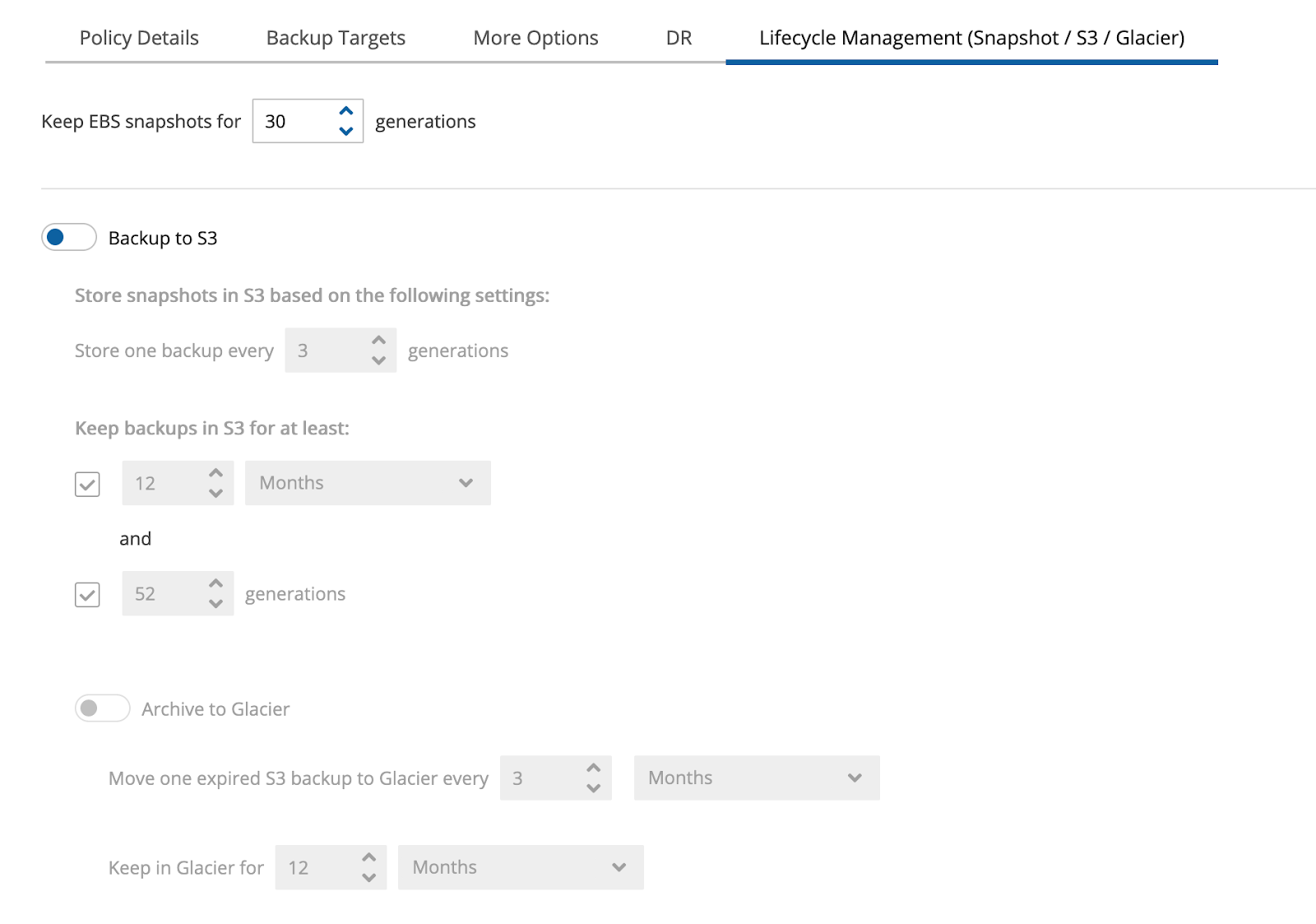The image size is (1316, 924).
Task: Switch to the Policy Details tab
Action: [x=139, y=38]
